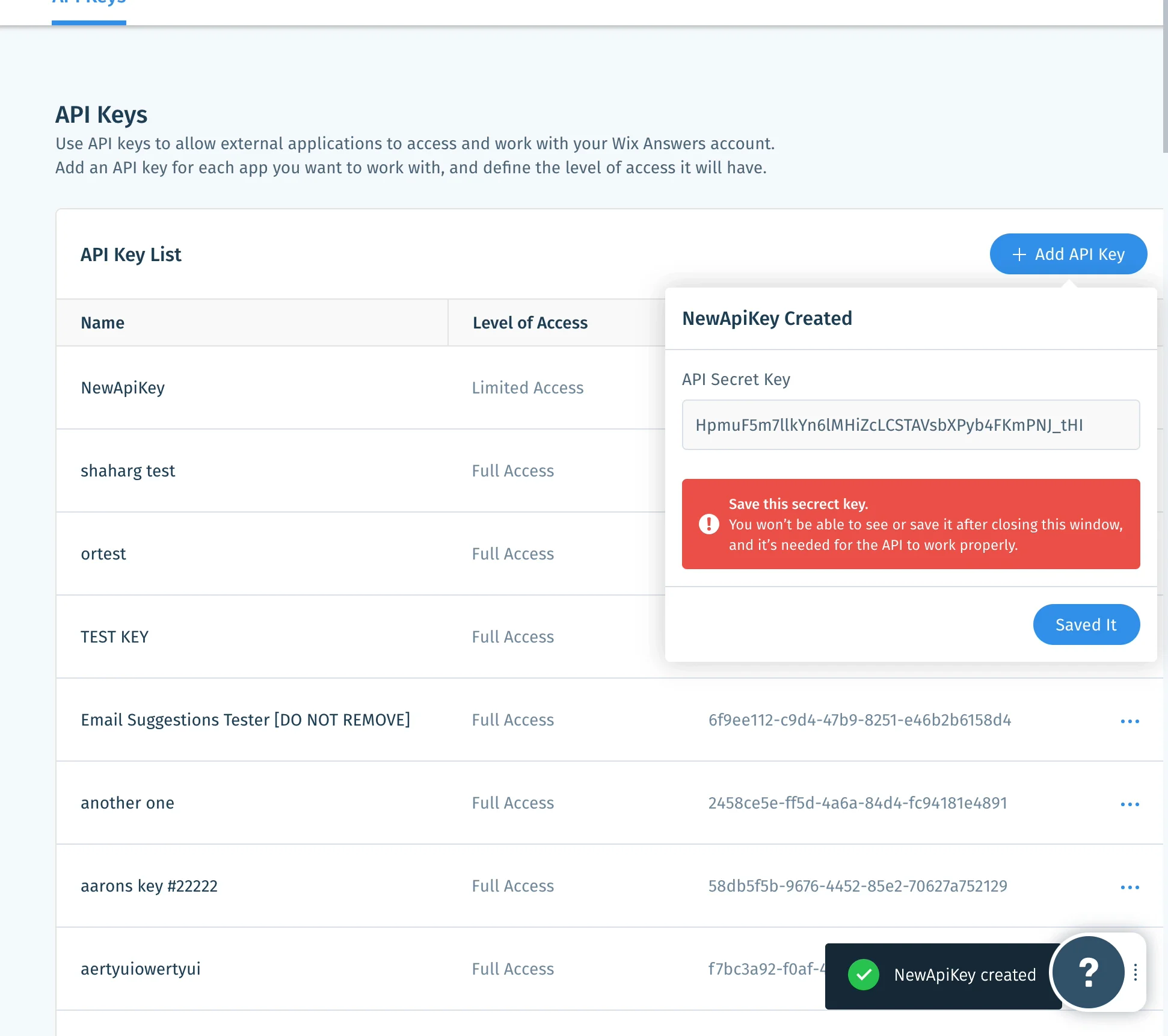Image resolution: width=1168 pixels, height=1036 pixels.
Task: Open the more actions dots for another one
Action: click(1130, 804)
